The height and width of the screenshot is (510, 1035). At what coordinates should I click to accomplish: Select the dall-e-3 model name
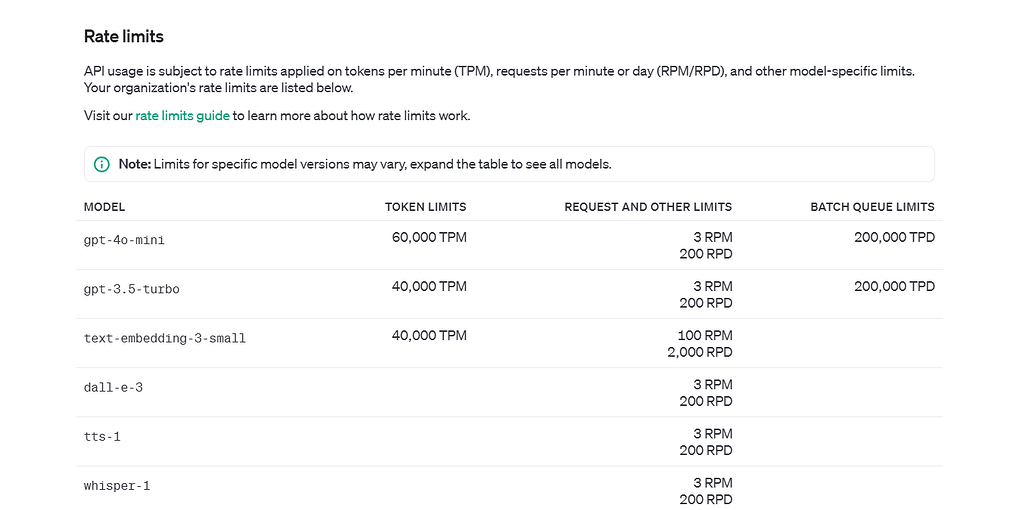click(113, 388)
